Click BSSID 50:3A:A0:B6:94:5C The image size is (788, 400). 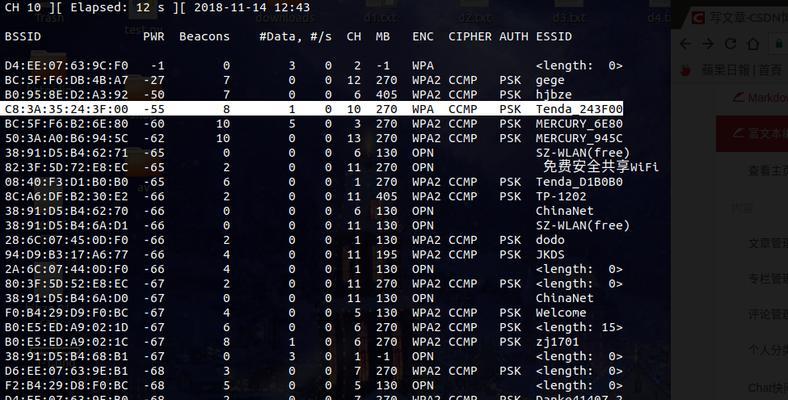coord(66,138)
